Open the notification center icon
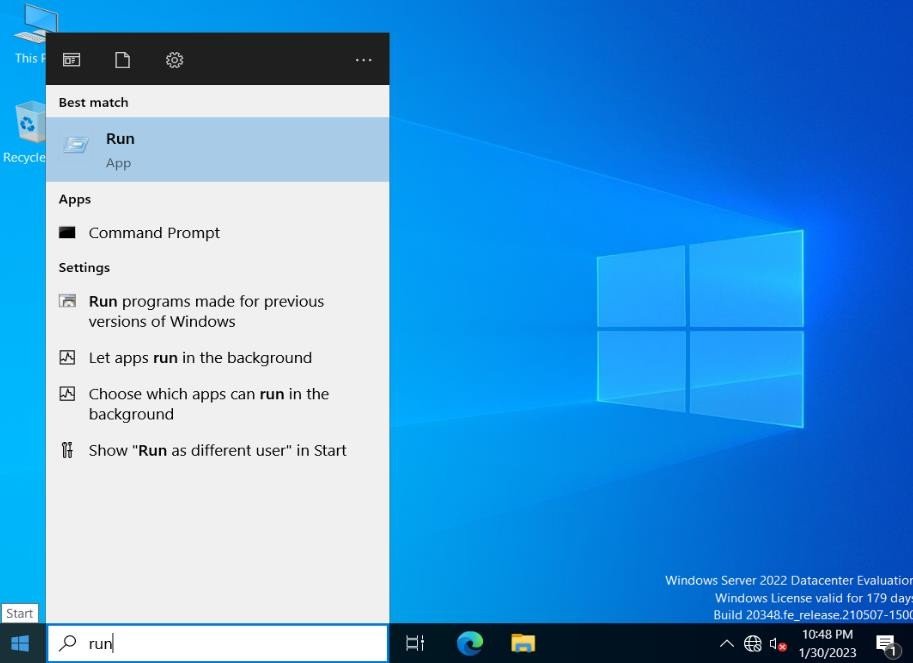This screenshot has height=663, width=913. (x=886, y=644)
